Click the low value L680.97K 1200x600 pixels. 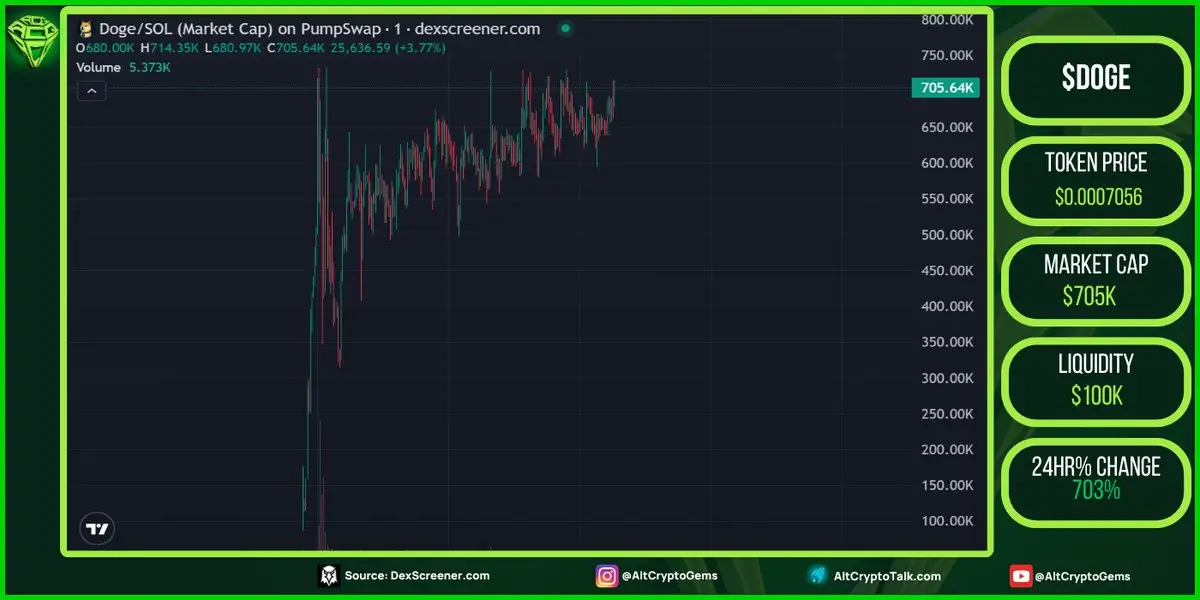click(x=231, y=48)
